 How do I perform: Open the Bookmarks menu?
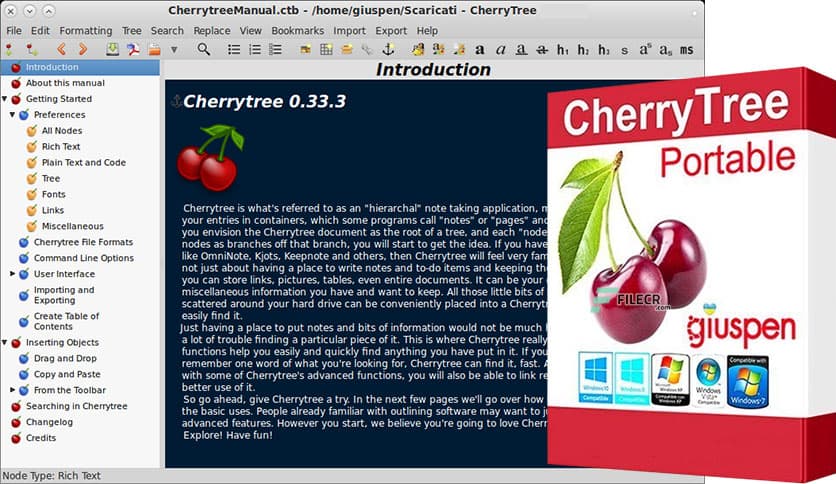[x=298, y=31]
